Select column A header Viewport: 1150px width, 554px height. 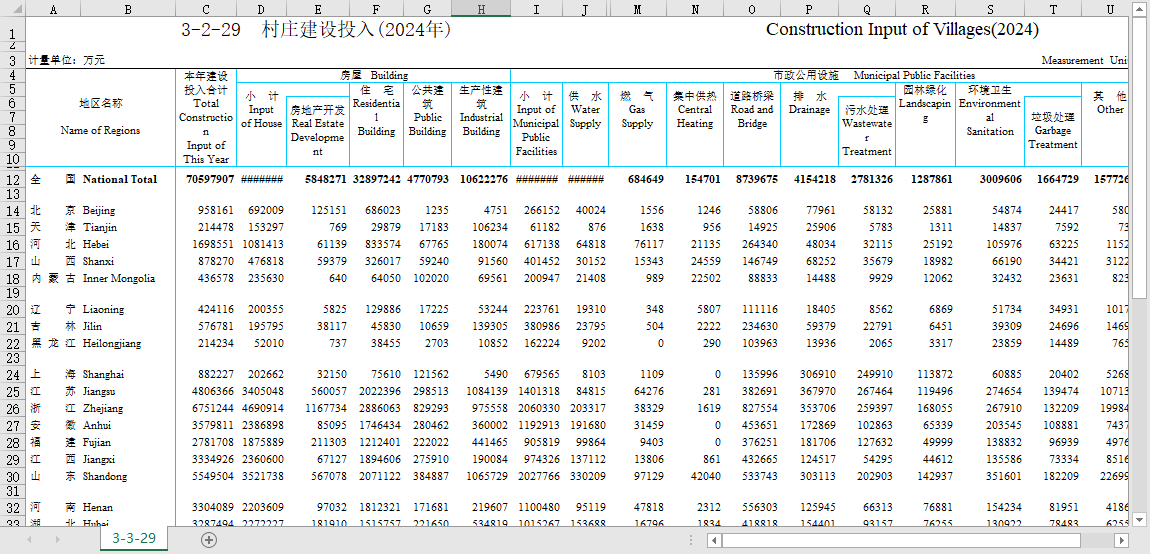54,9
